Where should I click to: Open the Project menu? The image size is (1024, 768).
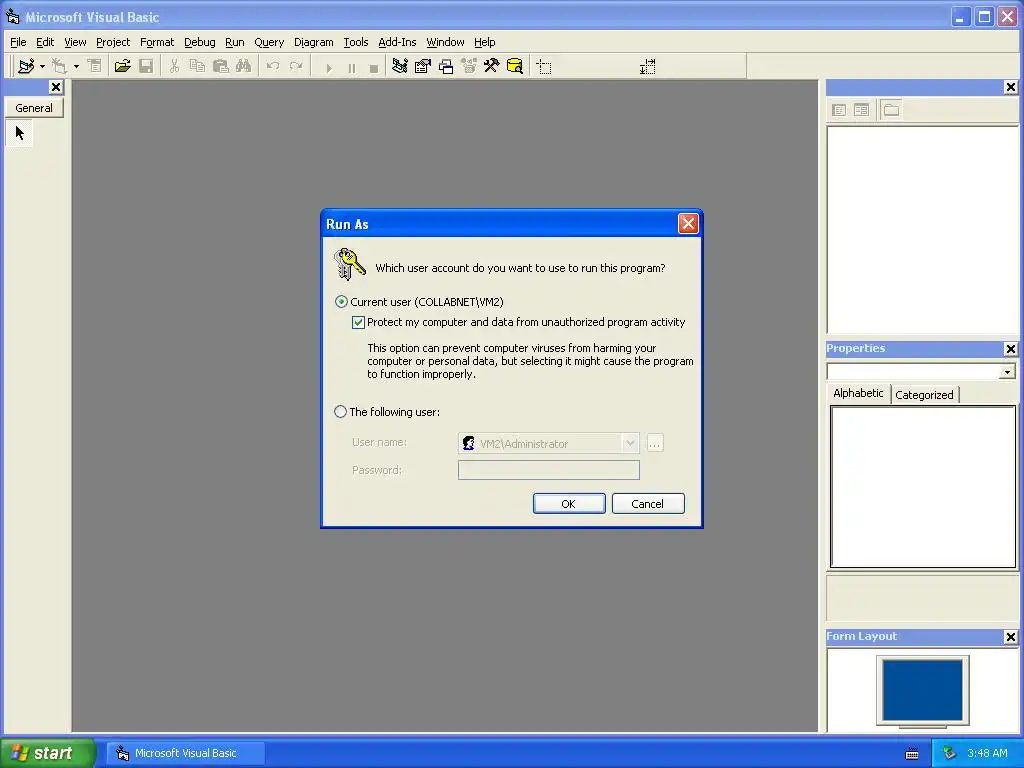click(x=113, y=42)
